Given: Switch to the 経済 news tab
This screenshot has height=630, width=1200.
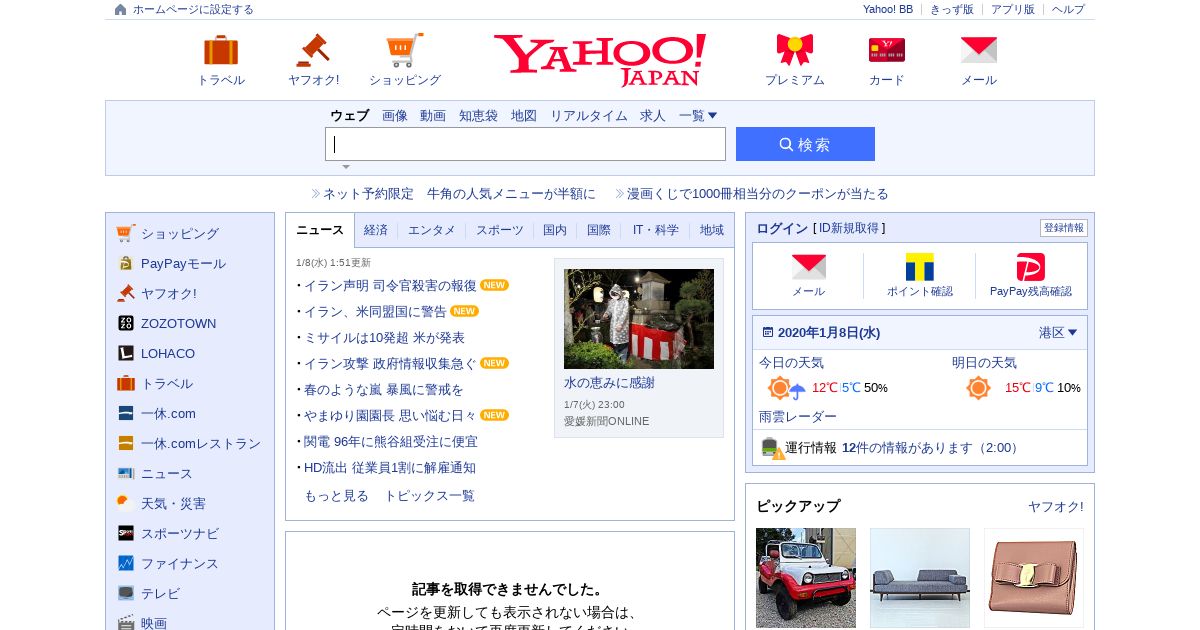Looking at the screenshot, I should pos(376,230).
